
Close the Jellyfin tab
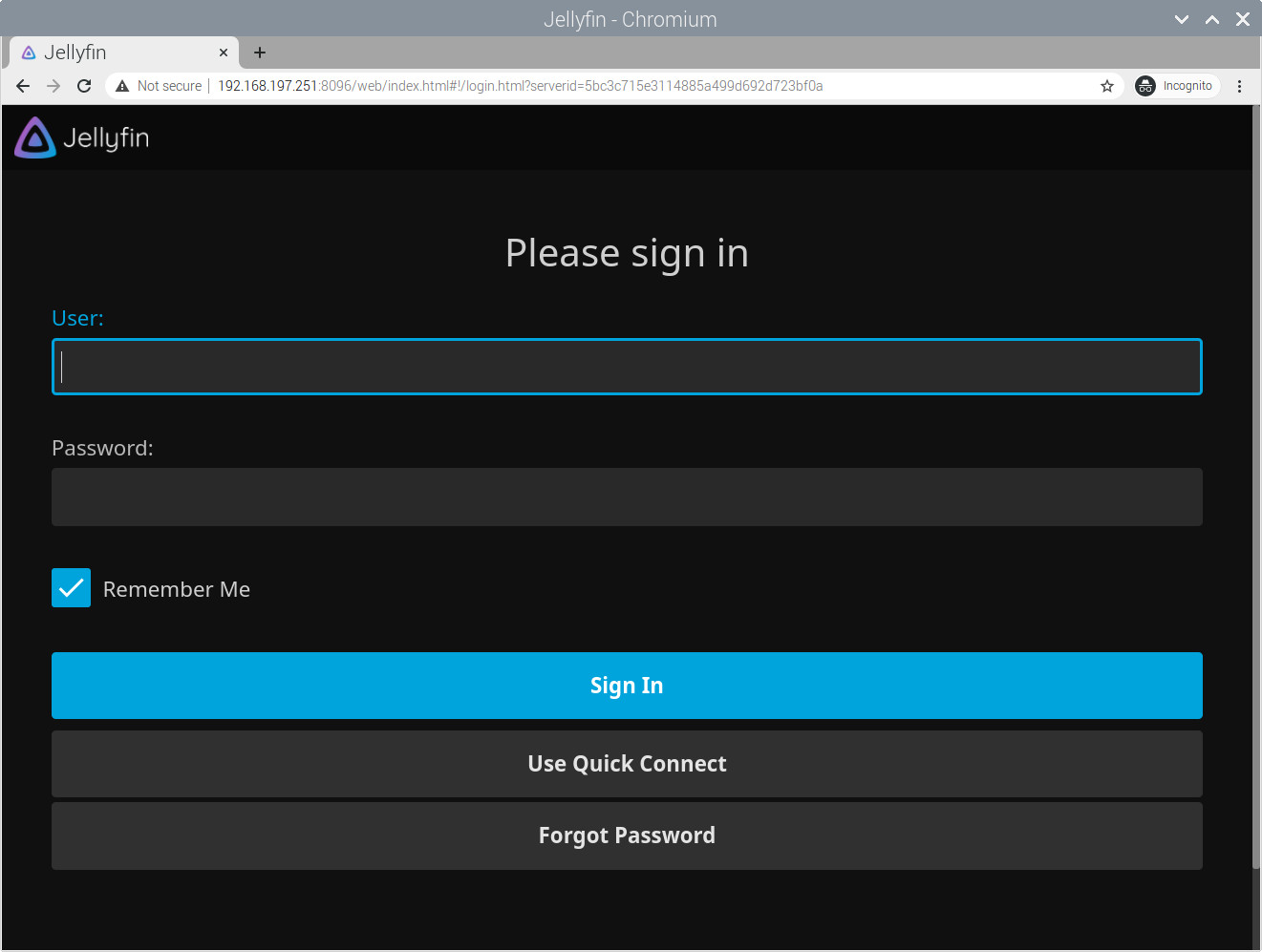pos(224,53)
